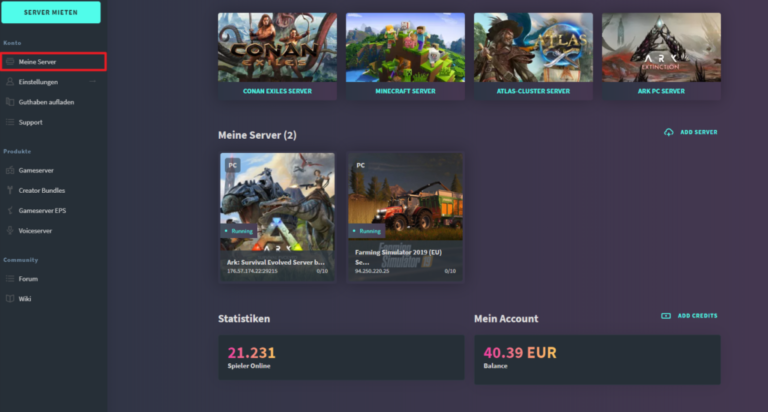
Task: Click the Einstellungen user icon
Action: pyautogui.click(x=10, y=82)
